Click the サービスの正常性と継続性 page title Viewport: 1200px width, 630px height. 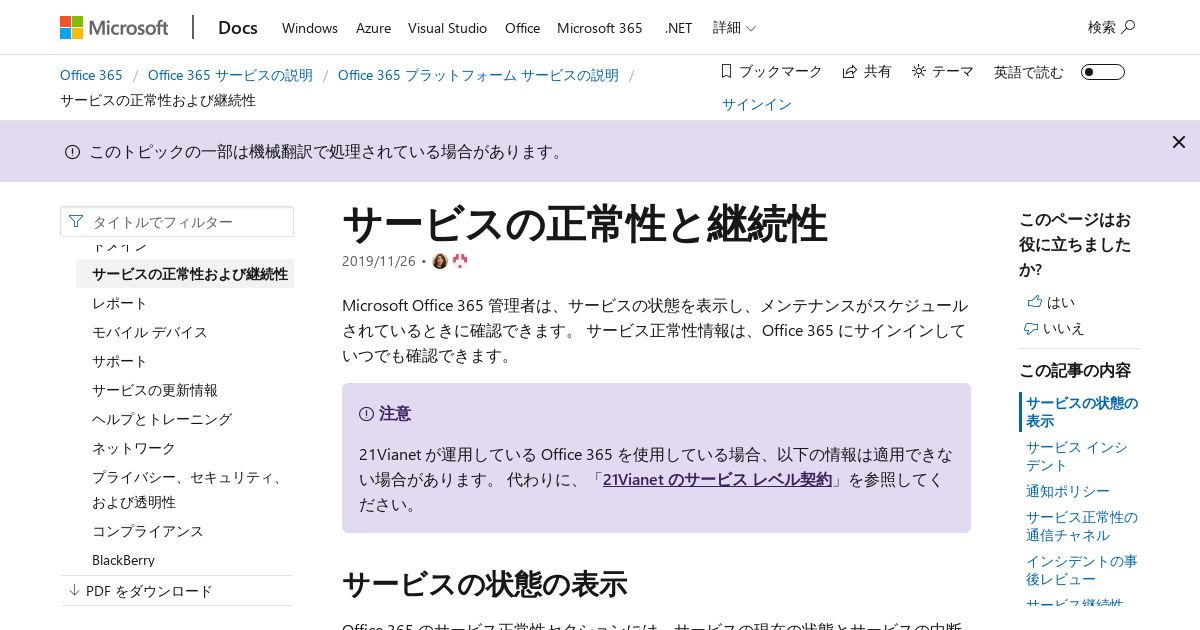click(585, 224)
